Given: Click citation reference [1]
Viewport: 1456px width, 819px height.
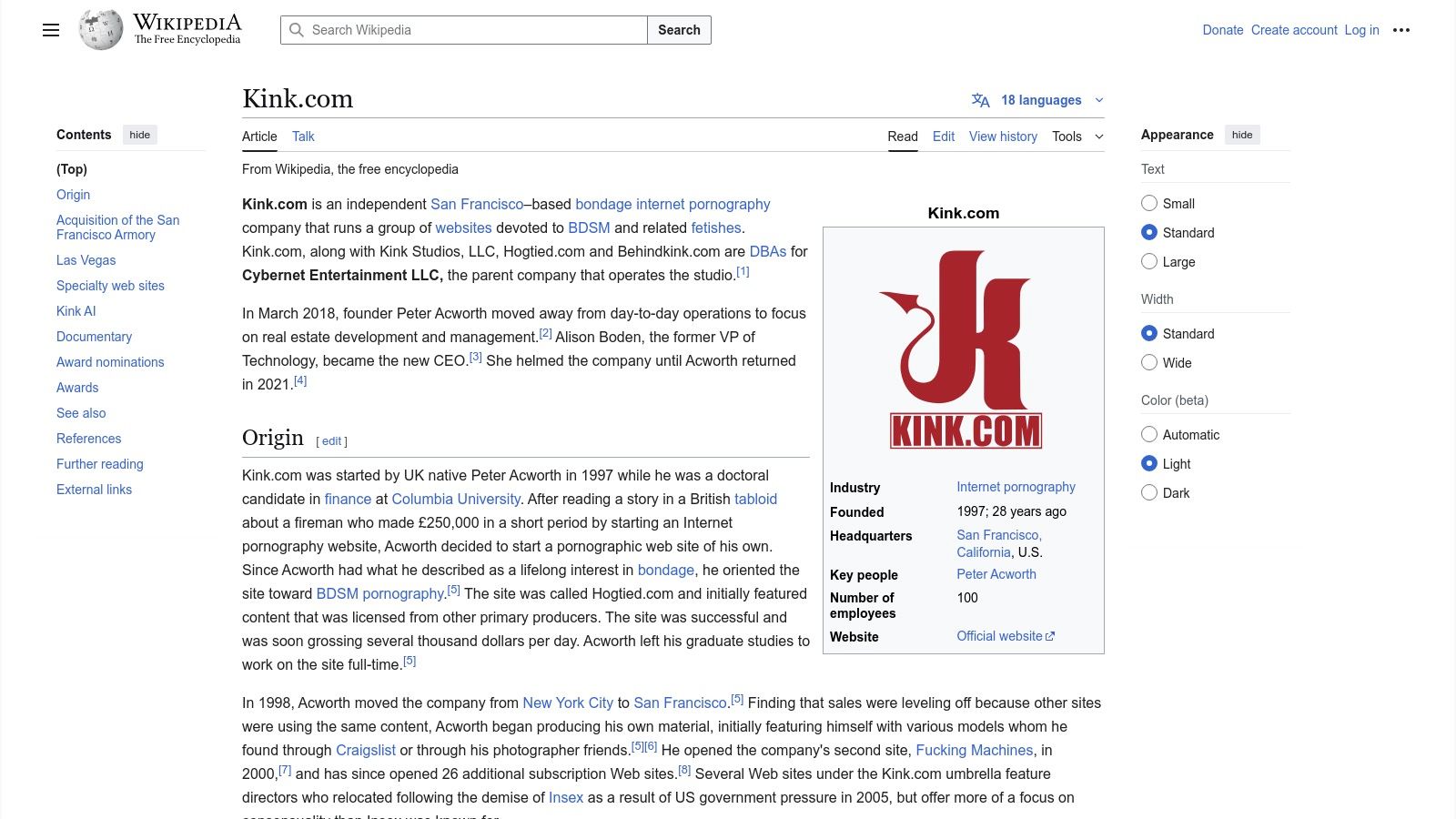Looking at the screenshot, I should [x=743, y=271].
